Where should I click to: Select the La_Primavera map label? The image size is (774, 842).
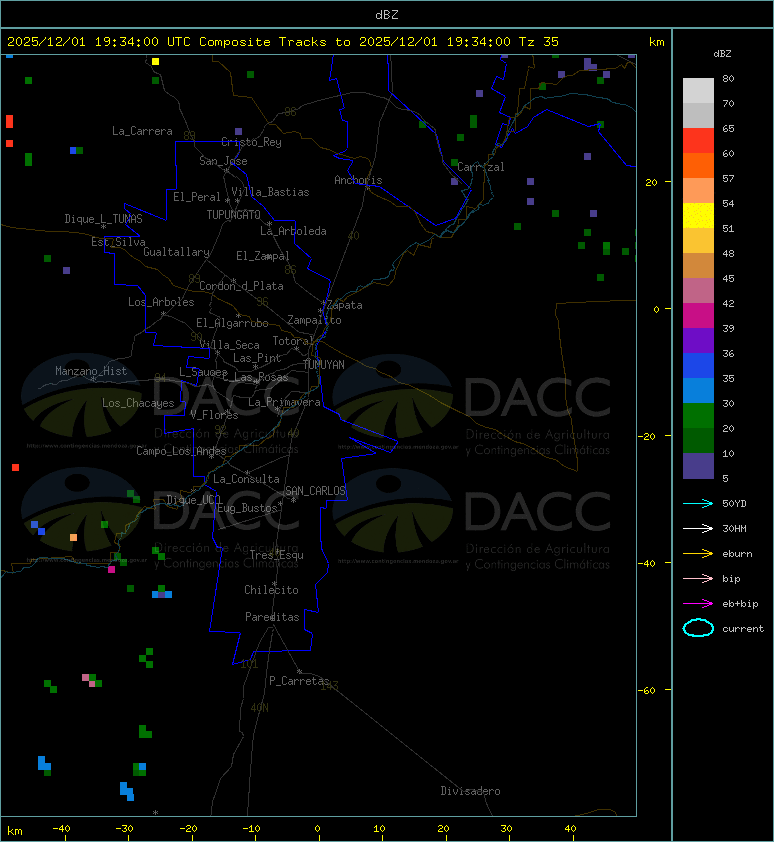pyautogui.click(x=285, y=402)
